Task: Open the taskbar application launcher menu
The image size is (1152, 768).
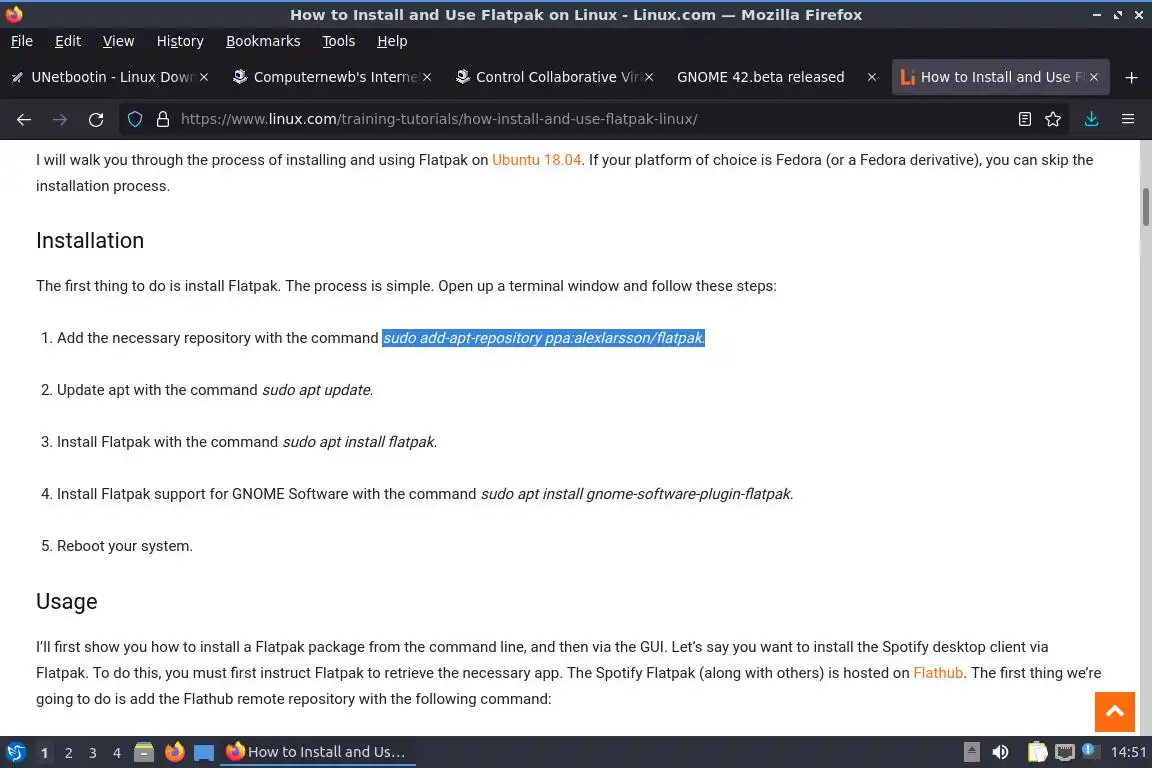Action: pyautogui.click(x=15, y=752)
